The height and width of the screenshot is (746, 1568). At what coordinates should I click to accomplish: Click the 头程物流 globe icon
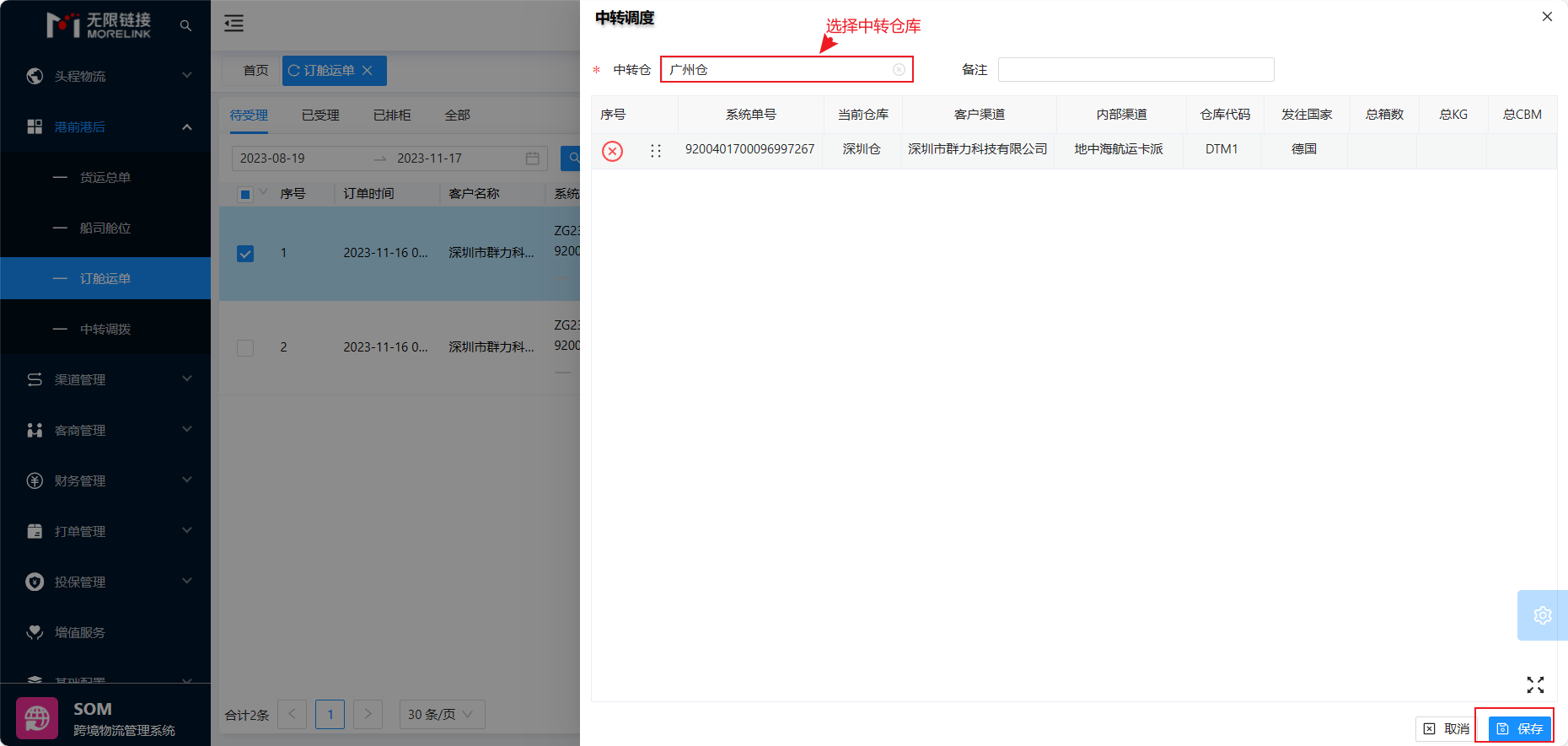point(35,76)
